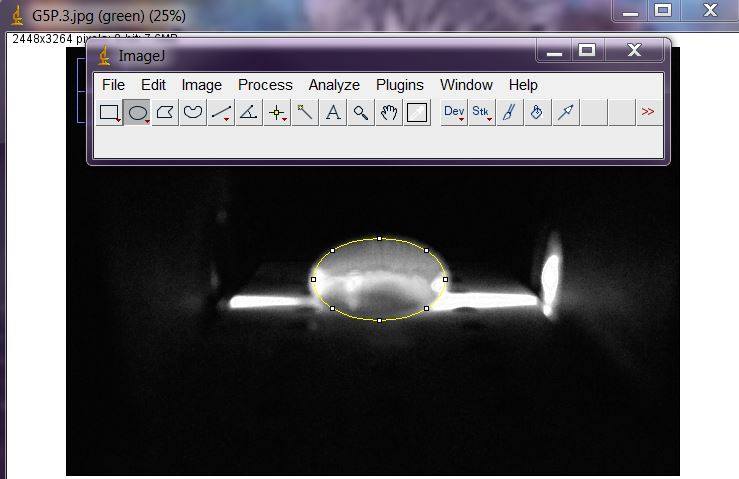Select the Angle tool
The image size is (739, 479).
[250, 113]
